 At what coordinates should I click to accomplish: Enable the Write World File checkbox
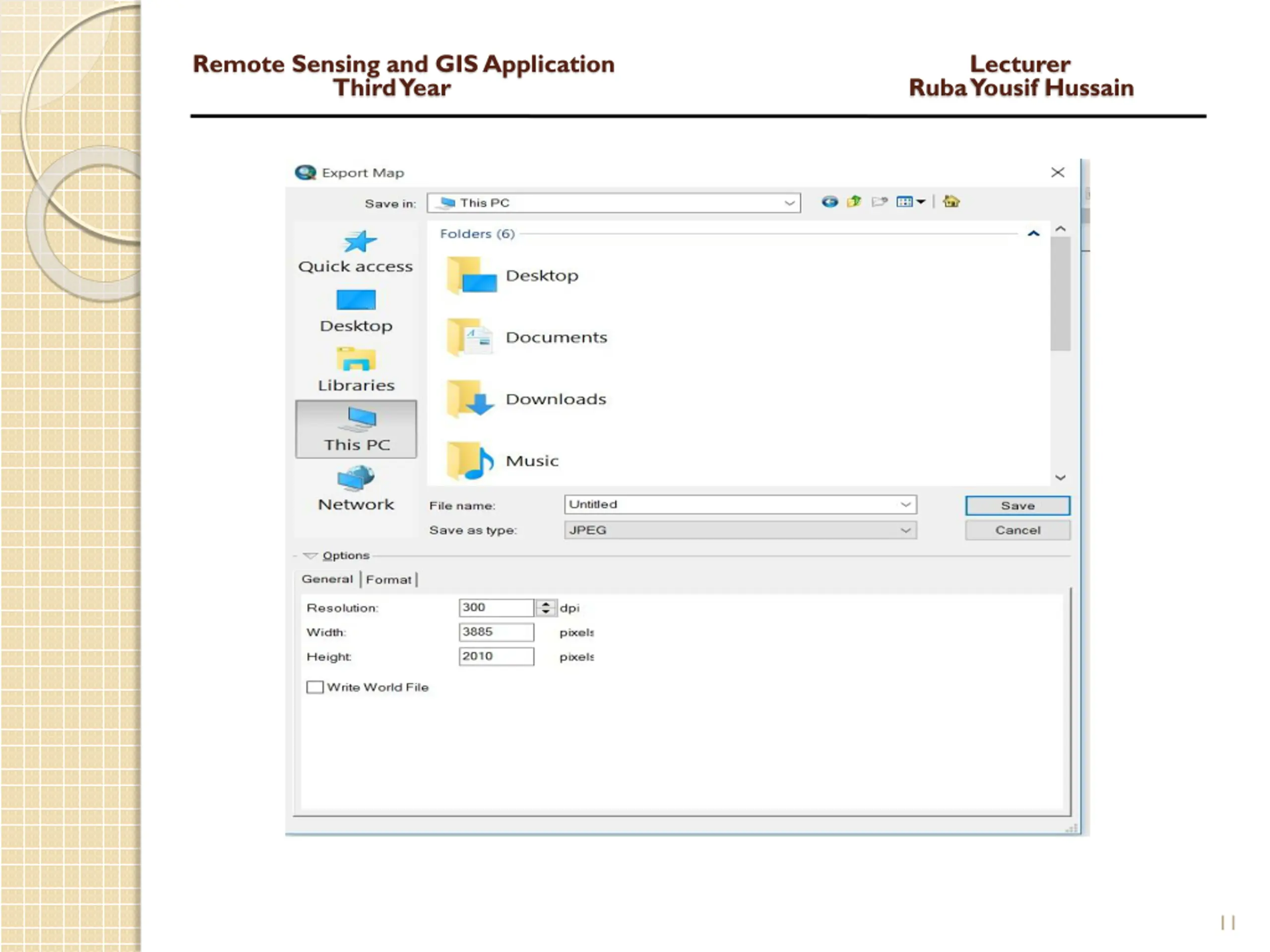tap(315, 687)
